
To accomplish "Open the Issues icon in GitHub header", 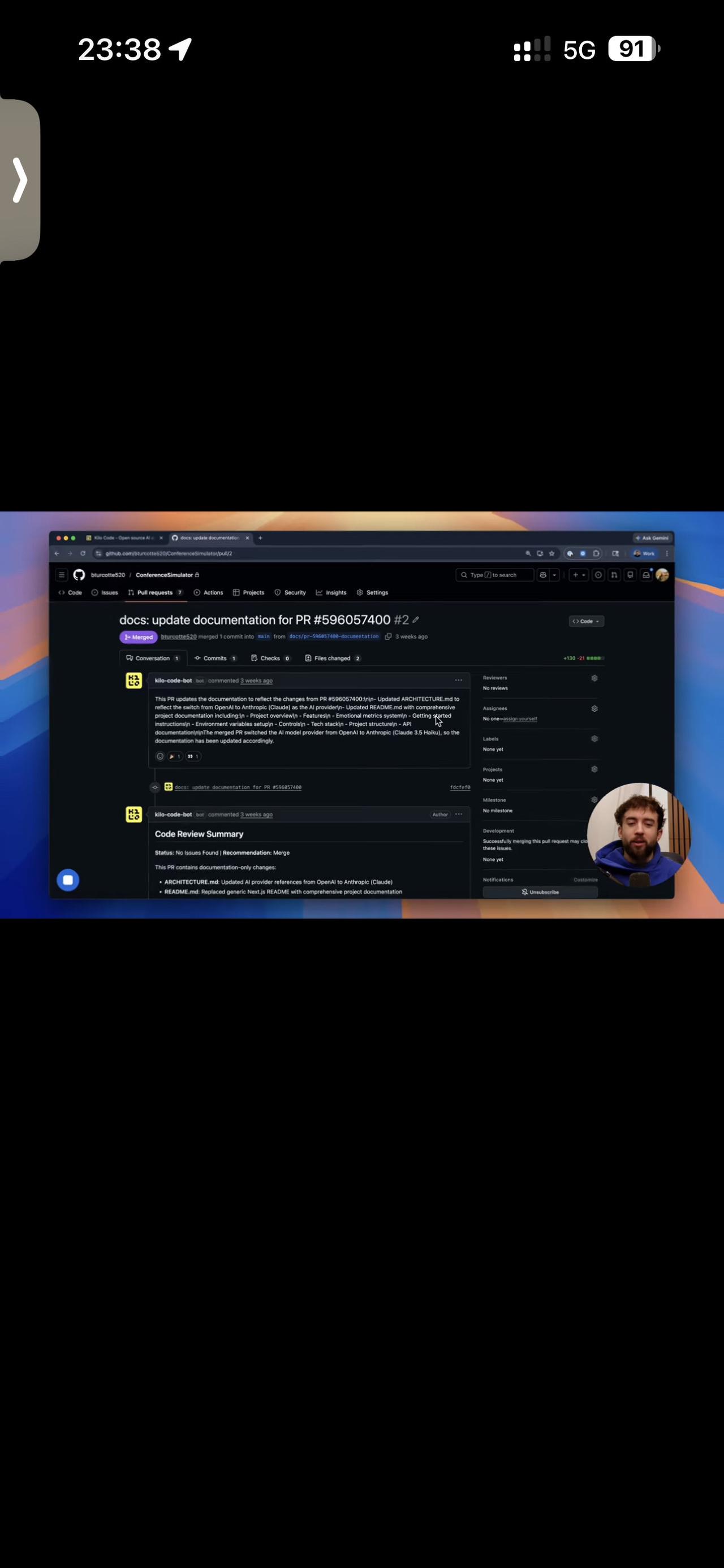I will point(598,575).
